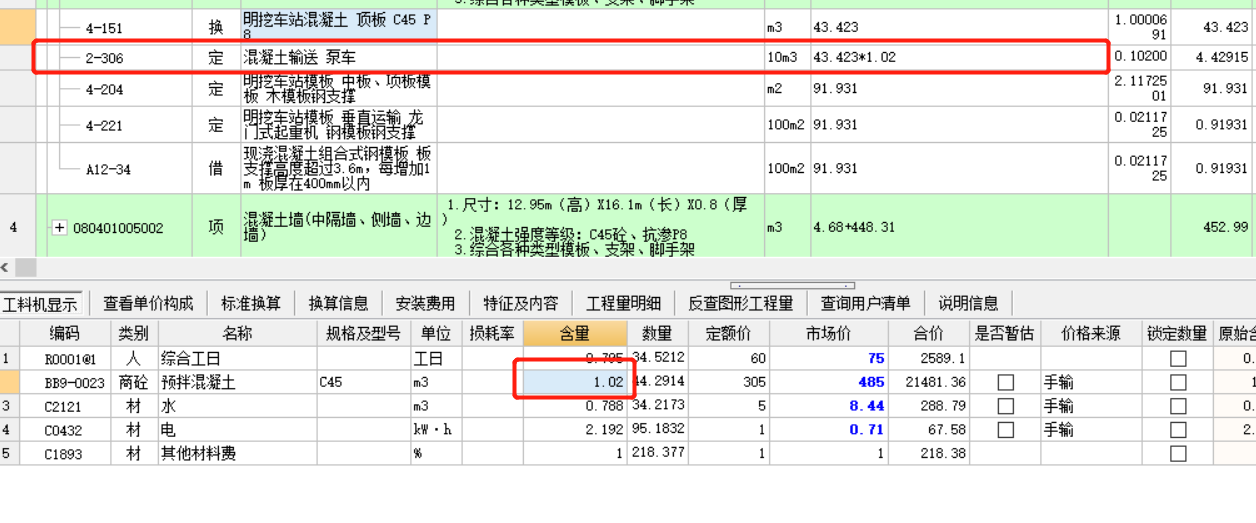
Task: Click market price 75 for 综合工日
Action: tap(829, 358)
